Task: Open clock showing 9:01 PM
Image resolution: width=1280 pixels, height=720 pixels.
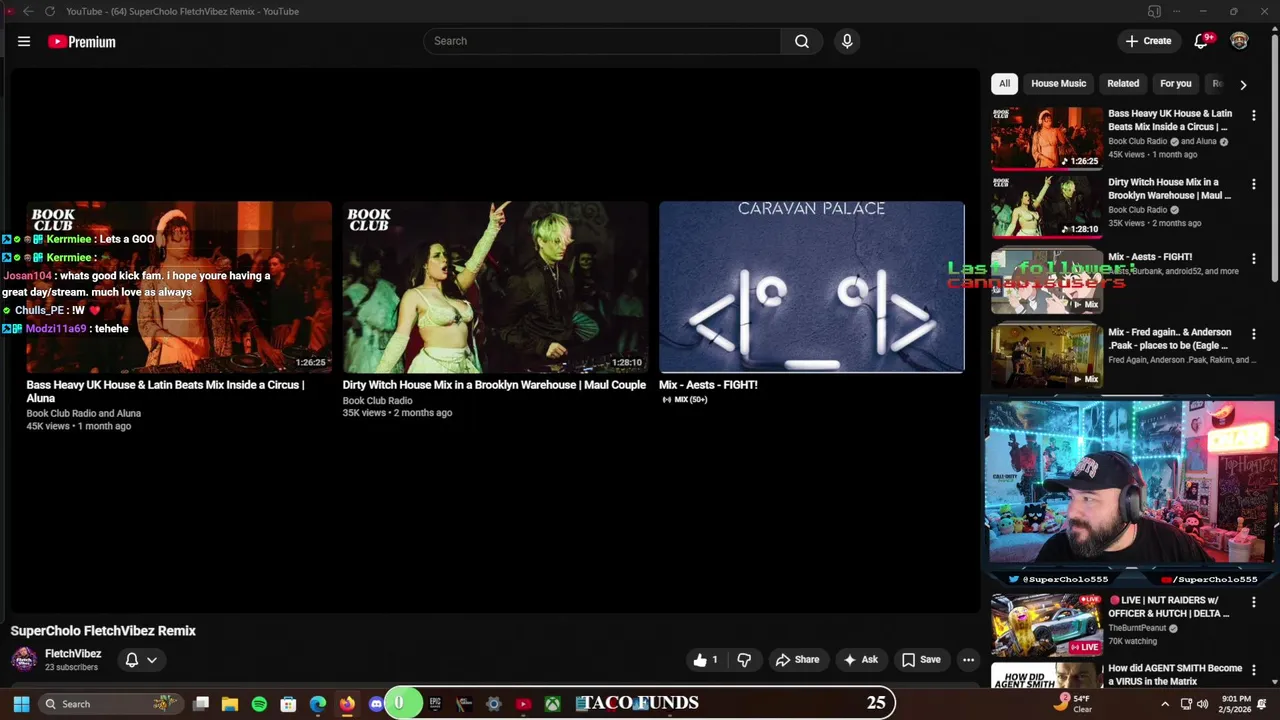Action: [x=1236, y=704]
